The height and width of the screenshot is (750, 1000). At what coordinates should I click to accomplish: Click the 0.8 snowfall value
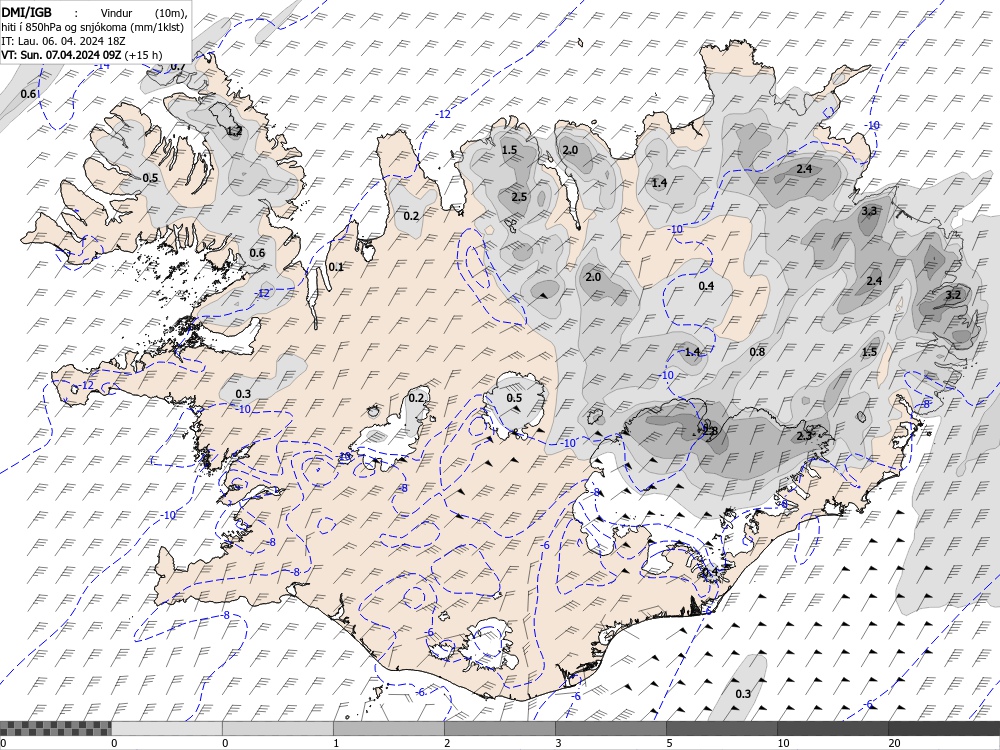757,351
